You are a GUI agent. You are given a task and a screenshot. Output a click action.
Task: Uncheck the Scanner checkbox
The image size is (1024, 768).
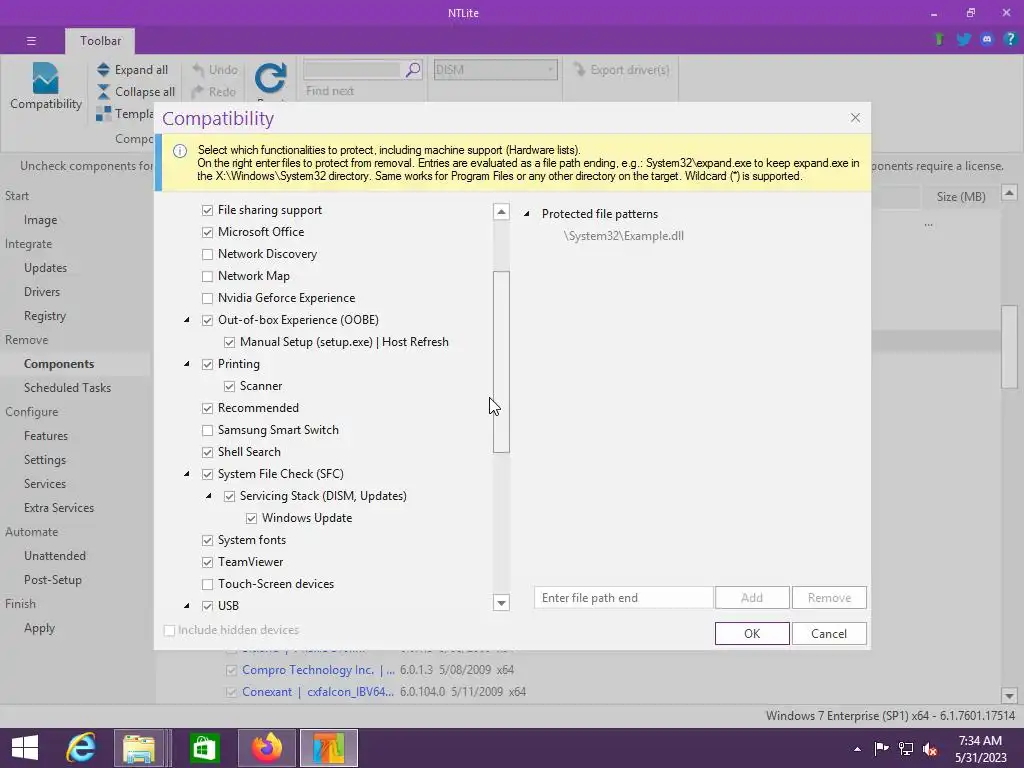click(229, 387)
